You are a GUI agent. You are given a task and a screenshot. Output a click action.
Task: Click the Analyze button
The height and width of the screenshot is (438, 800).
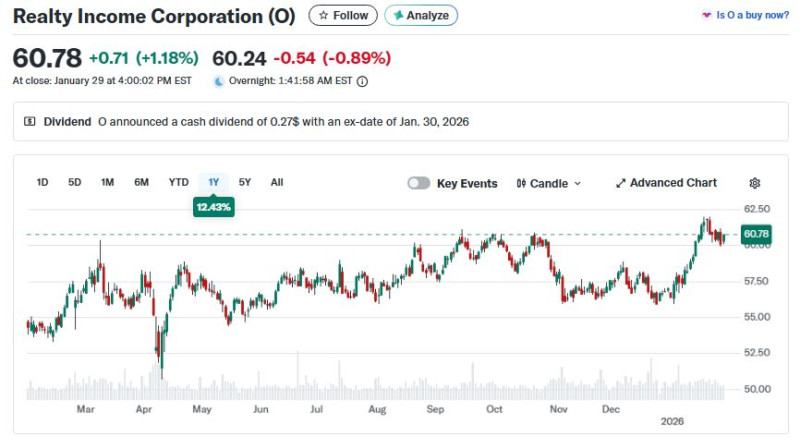tap(421, 15)
